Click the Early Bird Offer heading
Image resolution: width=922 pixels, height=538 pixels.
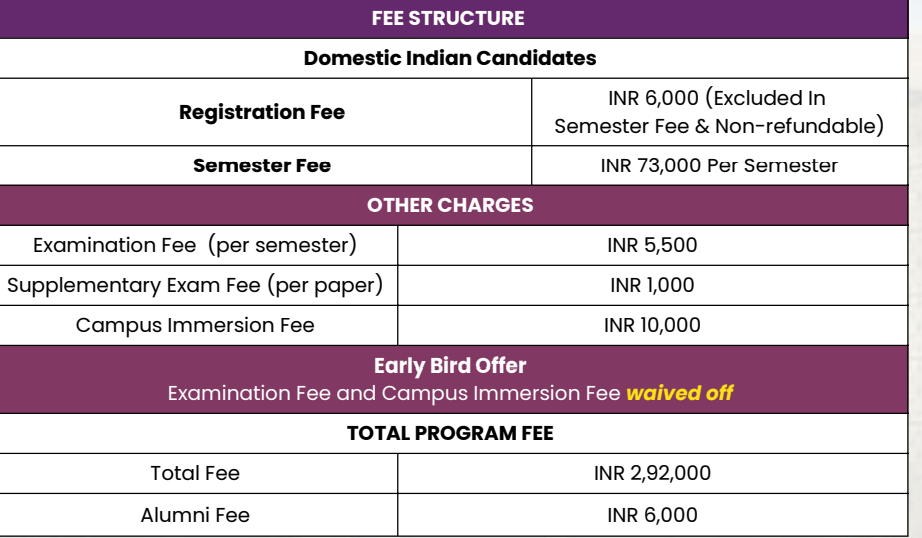[x=450, y=366]
